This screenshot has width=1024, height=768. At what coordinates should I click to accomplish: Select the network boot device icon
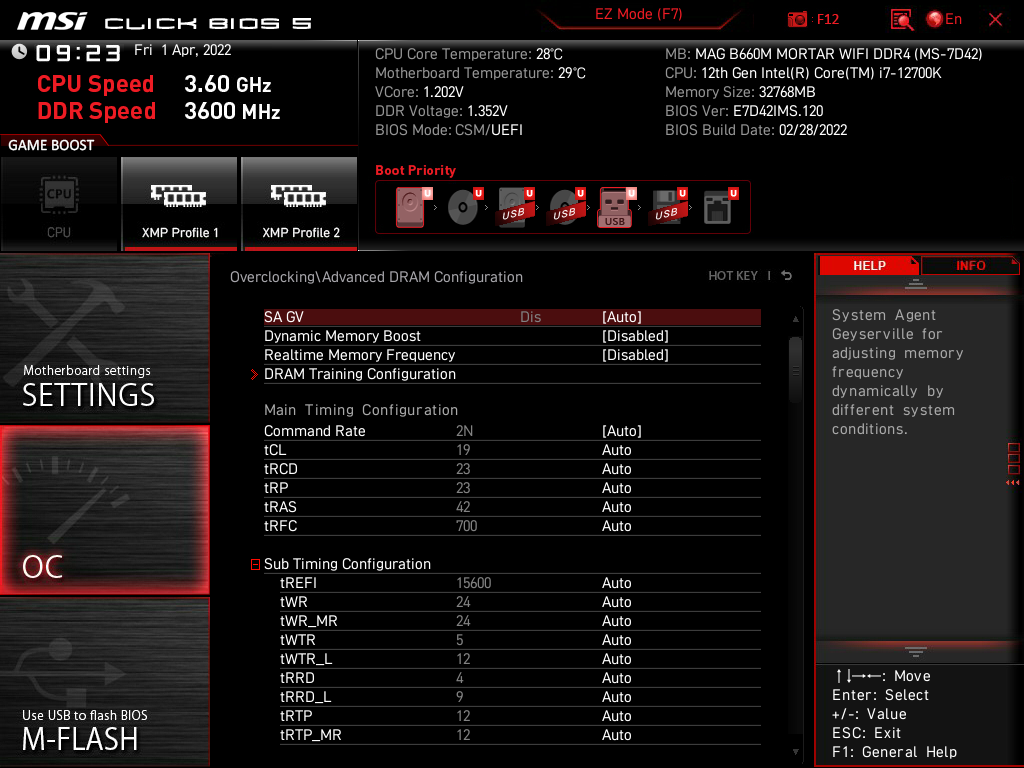coord(719,207)
